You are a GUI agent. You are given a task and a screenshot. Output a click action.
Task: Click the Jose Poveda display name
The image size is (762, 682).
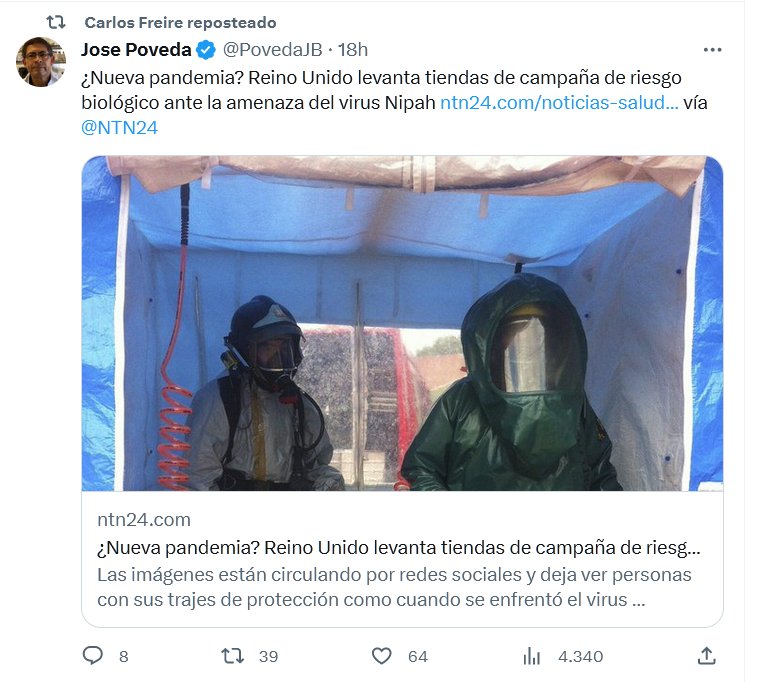(x=136, y=50)
